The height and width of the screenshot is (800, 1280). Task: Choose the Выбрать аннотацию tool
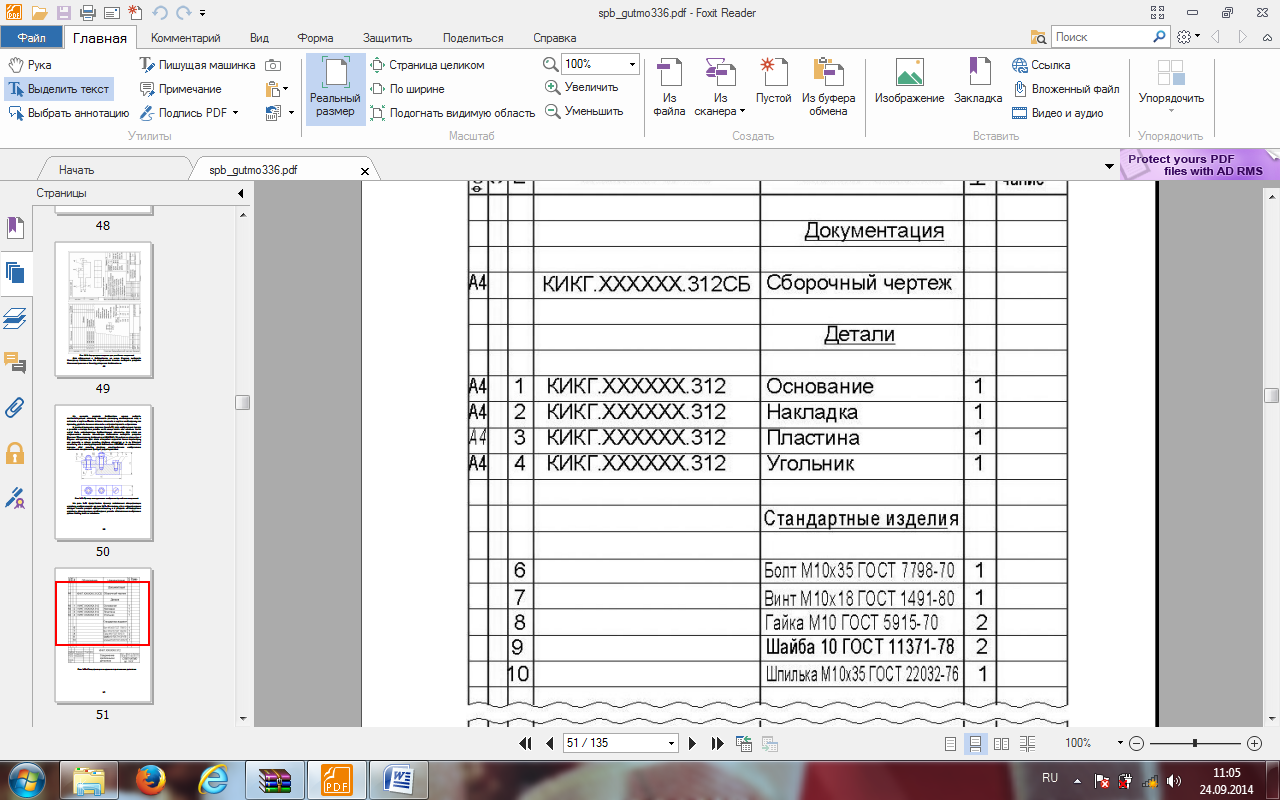point(68,113)
